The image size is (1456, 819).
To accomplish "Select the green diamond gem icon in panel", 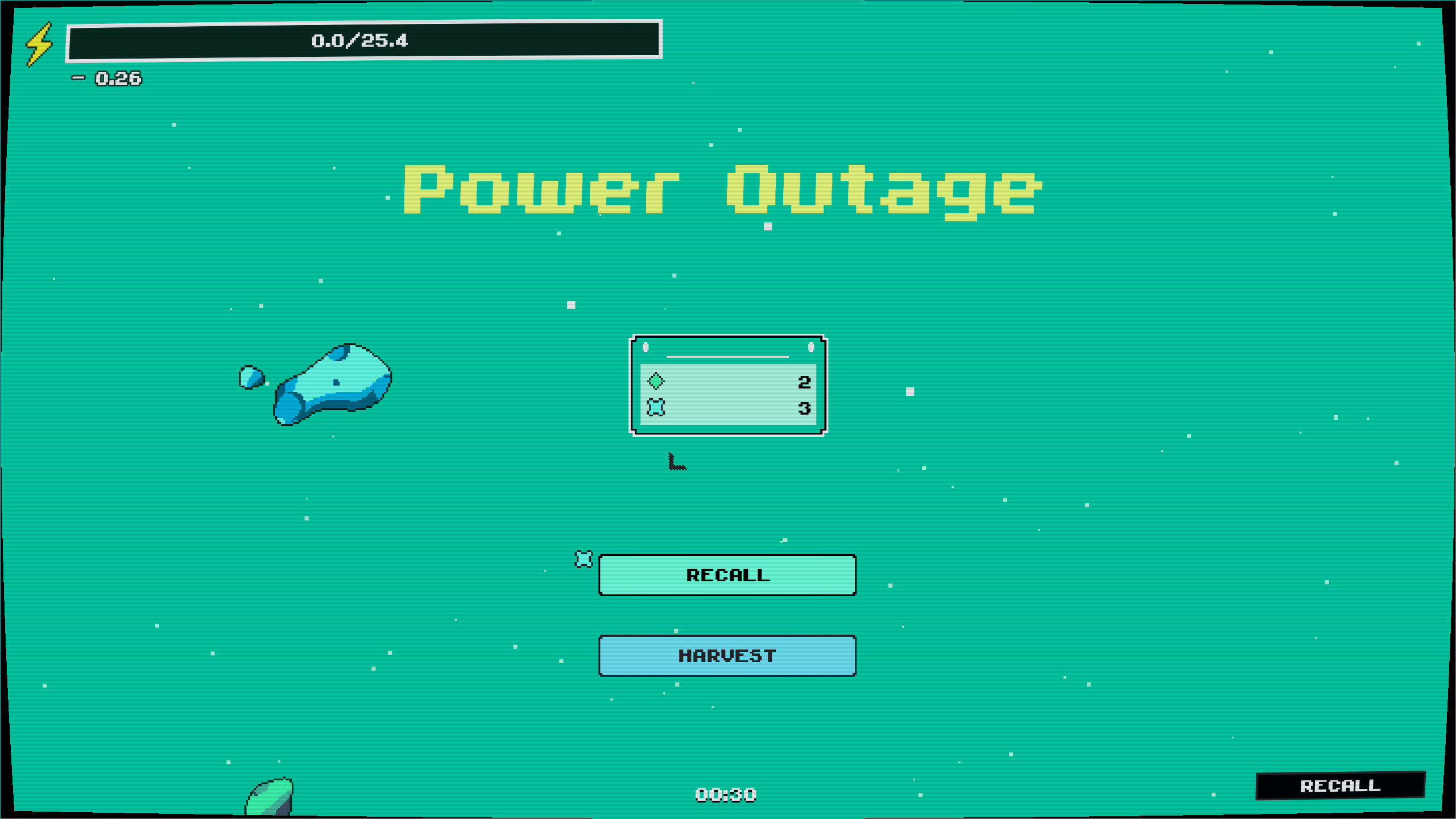I will tap(655, 382).
